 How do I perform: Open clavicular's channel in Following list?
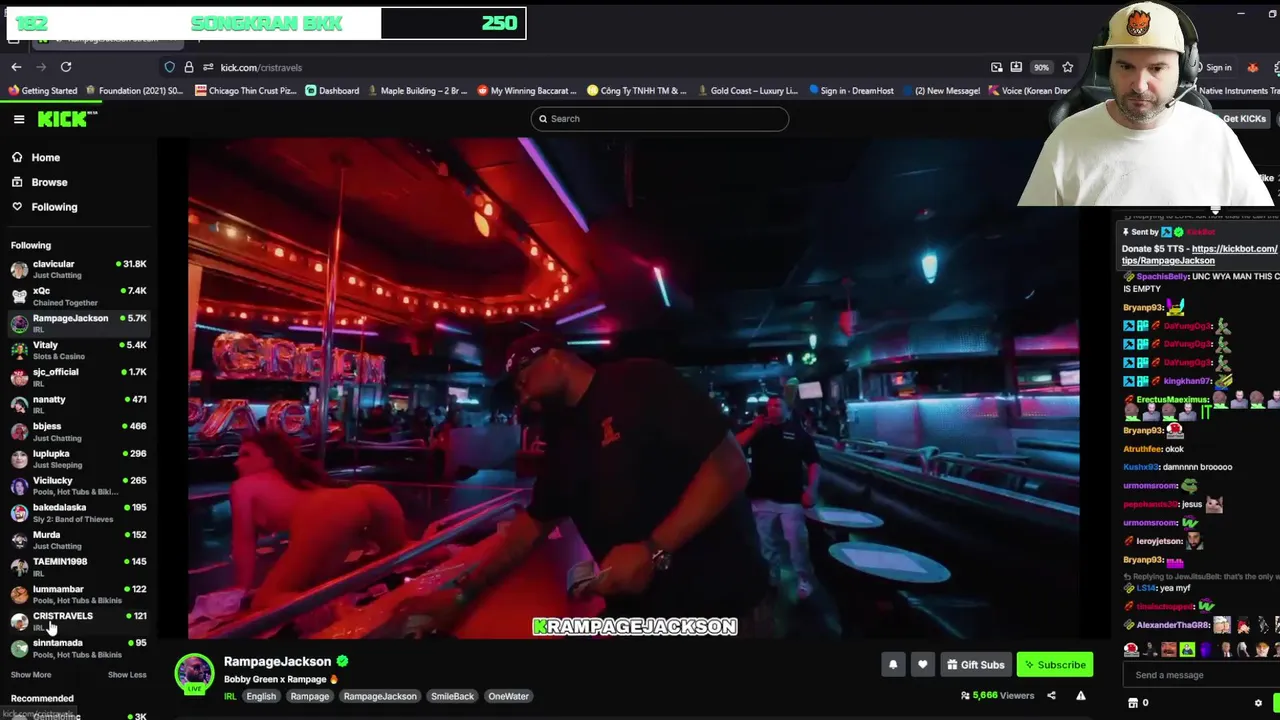(78, 269)
